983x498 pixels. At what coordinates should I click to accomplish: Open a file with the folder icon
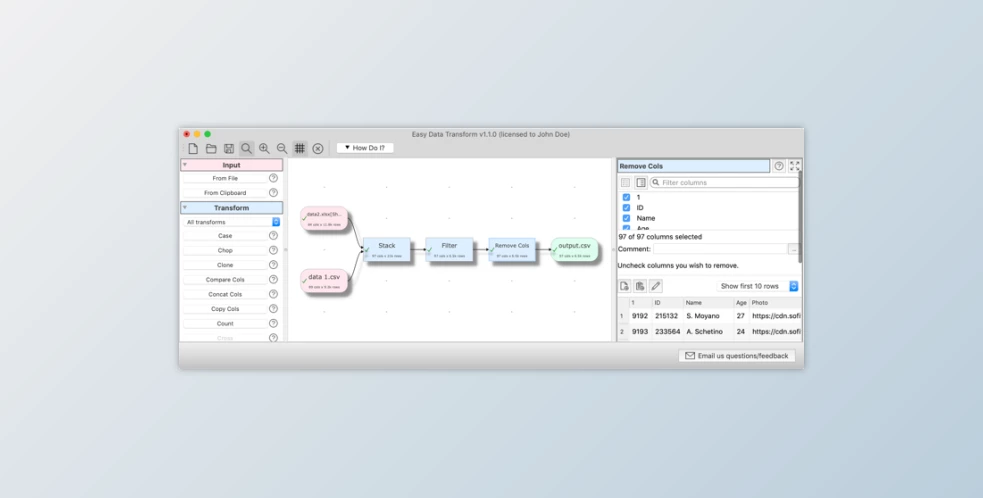tap(211, 149)
